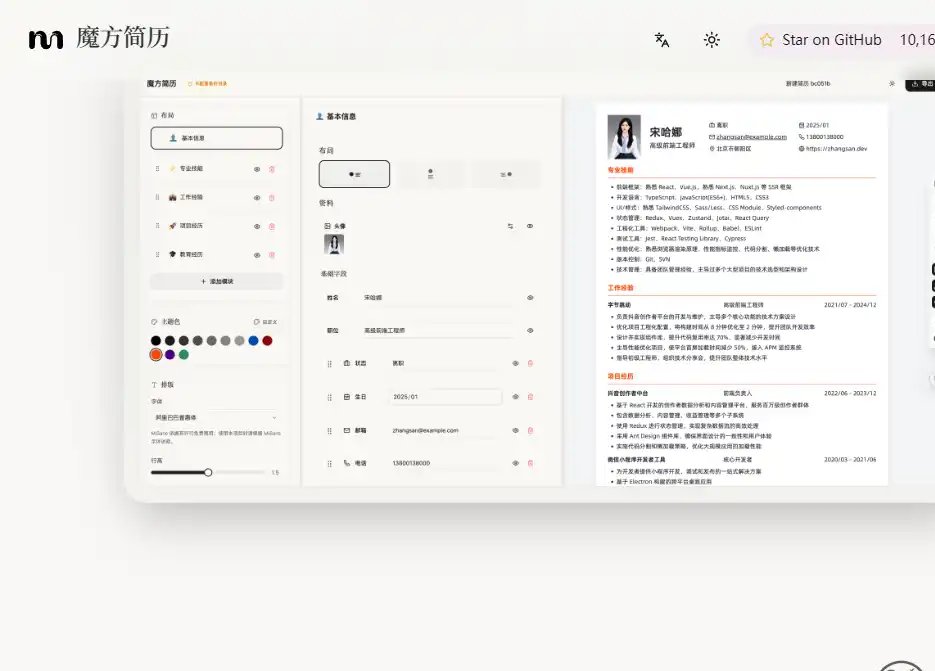Click the 行高 line height slider handle

208,472
